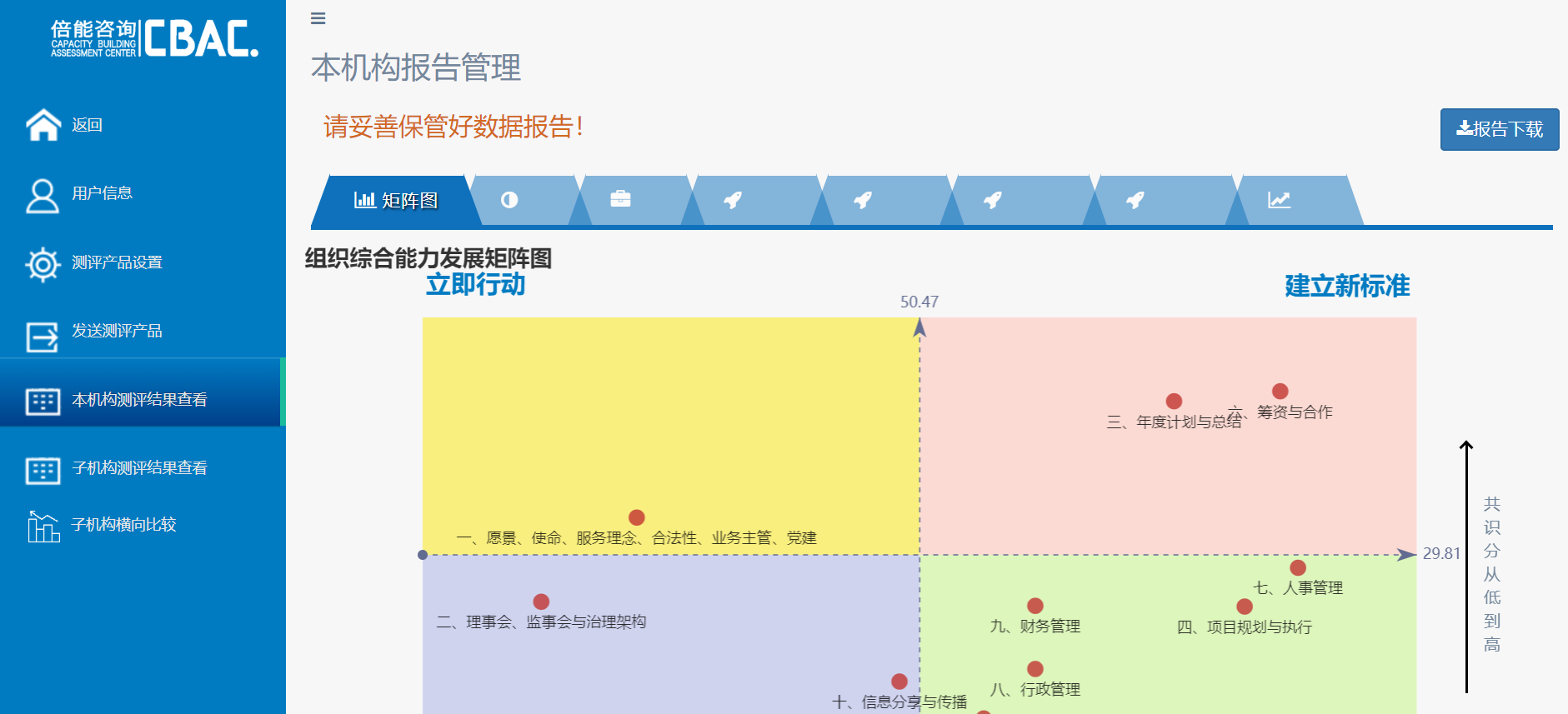The height and width of the screenshot is (714, 1568).
Task: Click the axis value 29.81
Action: click(1441, 553)
